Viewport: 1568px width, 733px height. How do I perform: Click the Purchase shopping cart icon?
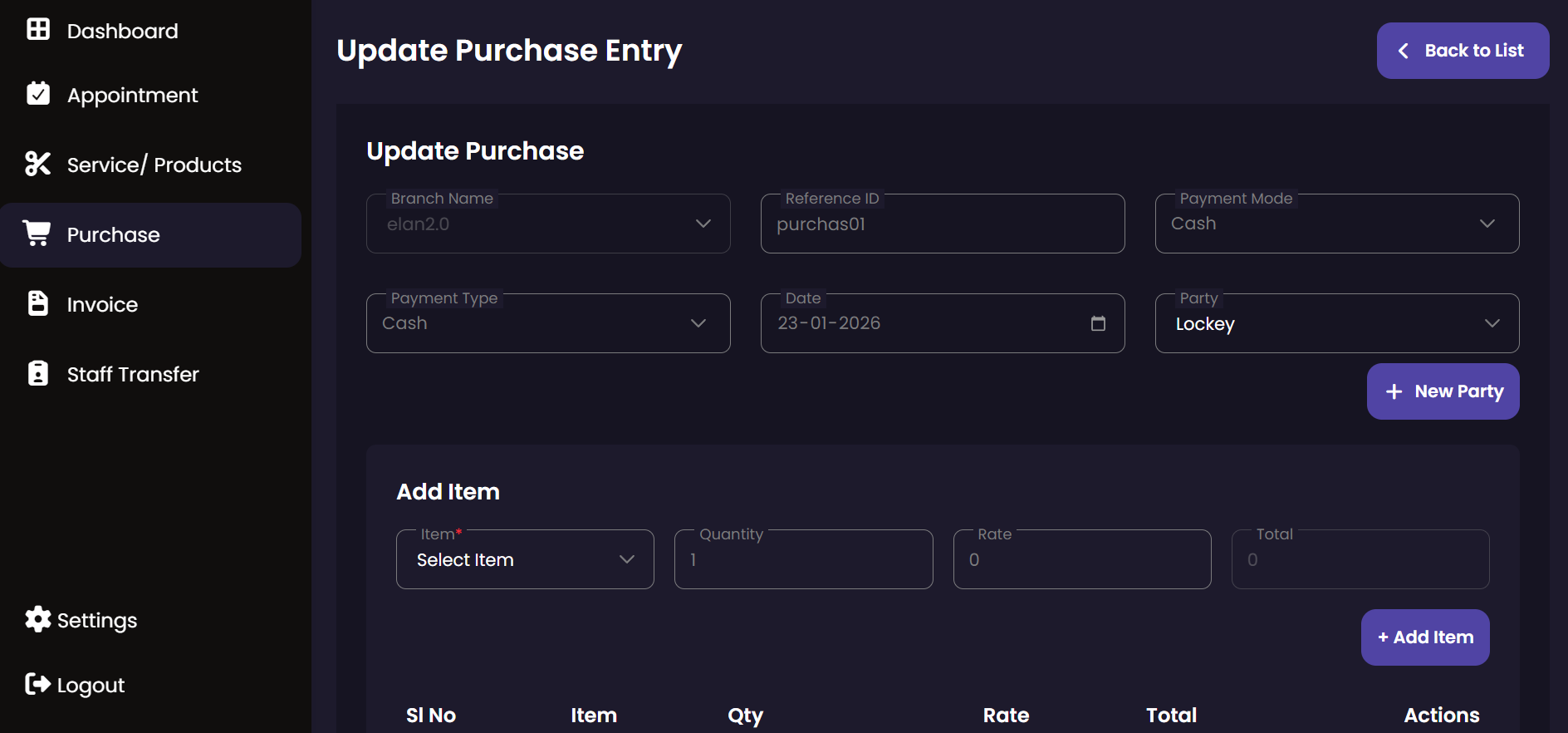click(37, 234)
